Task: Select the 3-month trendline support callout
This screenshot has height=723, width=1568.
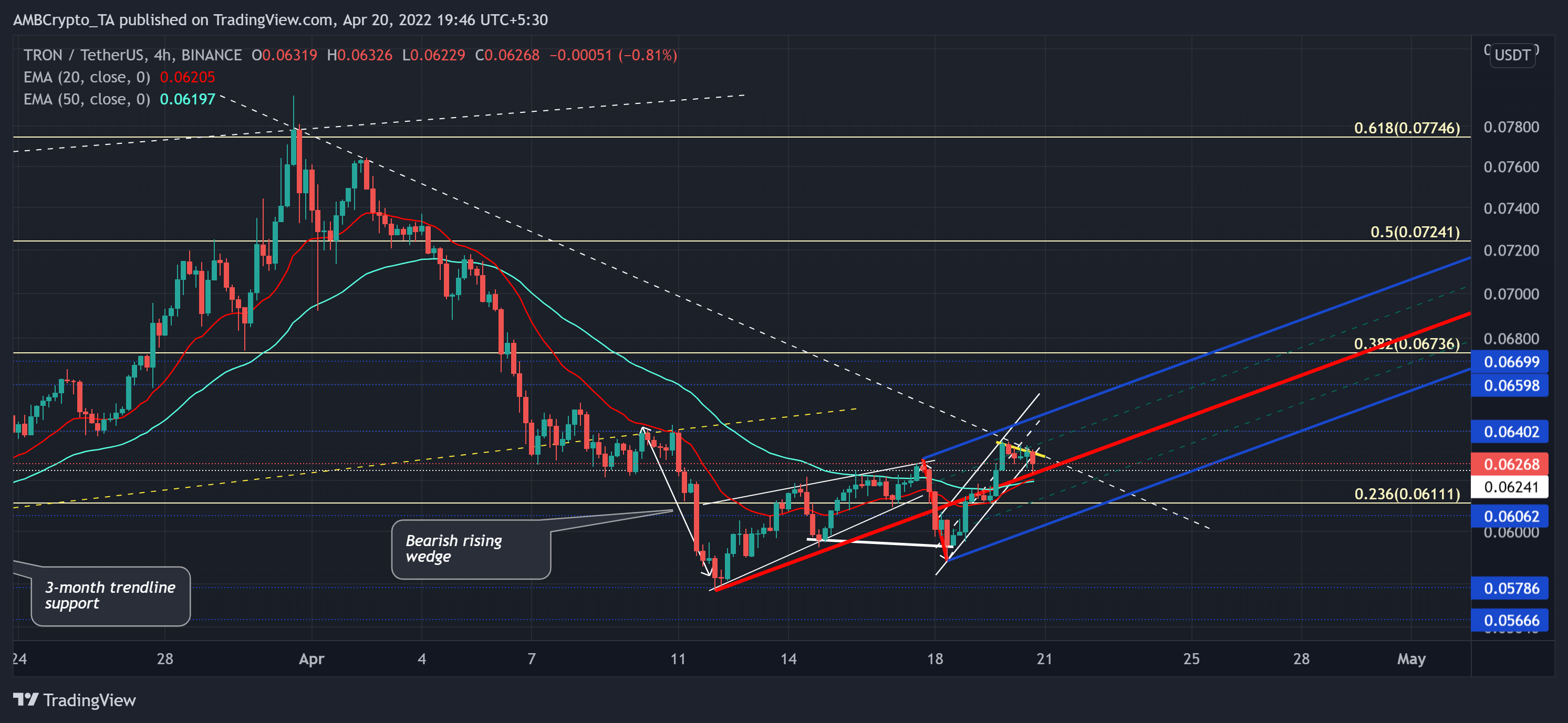Action: (x=111, y=596)
